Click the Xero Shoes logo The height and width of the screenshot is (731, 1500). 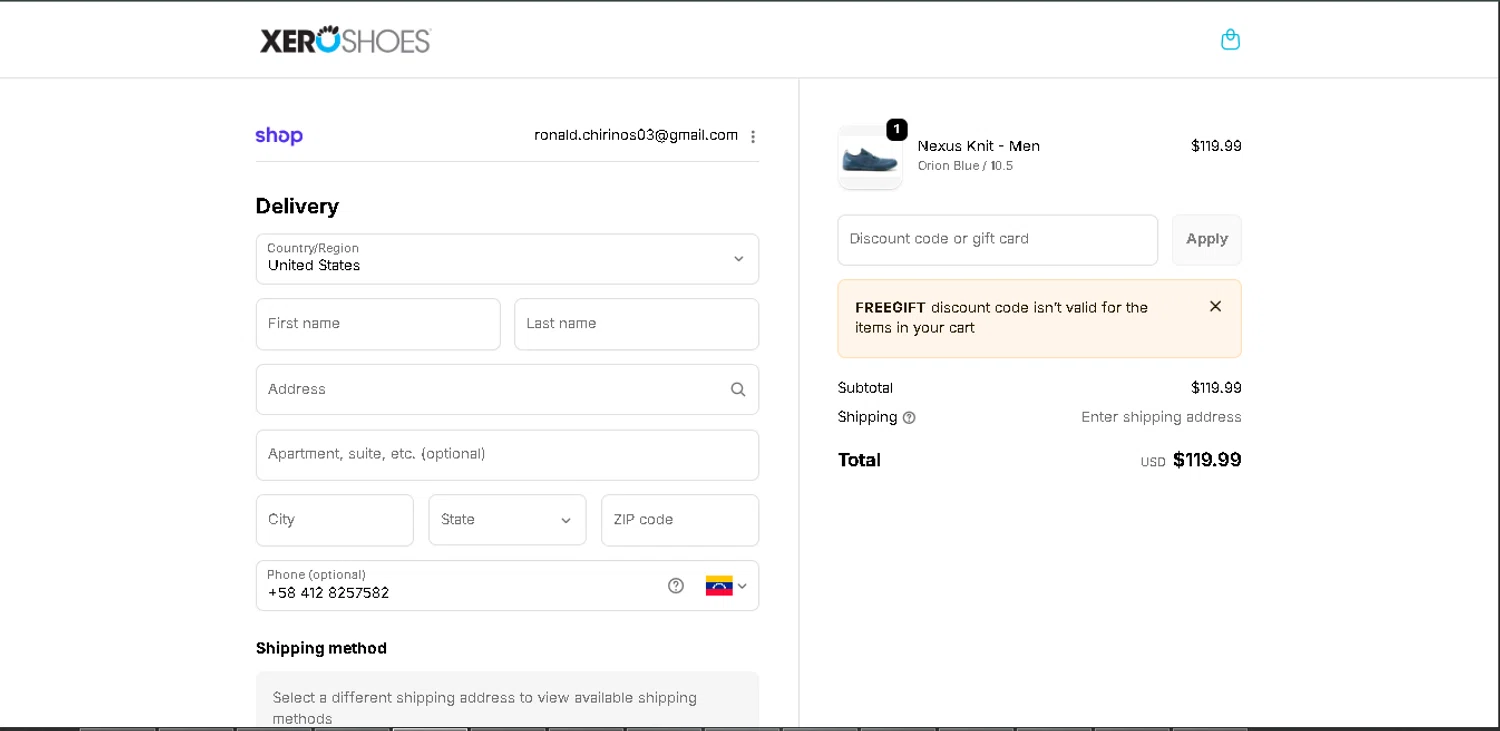(345, 40)
